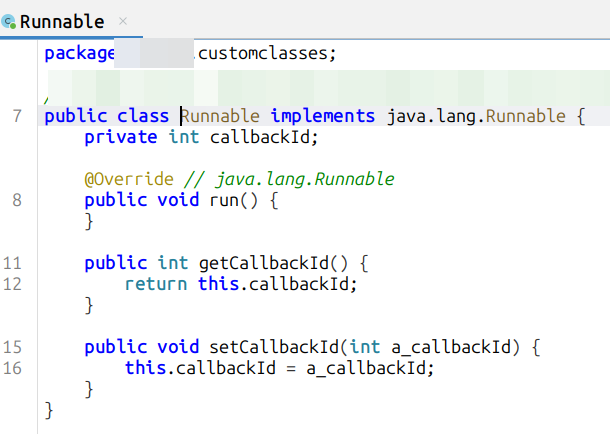The height and width of the screenshot is (434, 610).
Task: Click the 'implements' keyword
Action: tap(323, 116)
